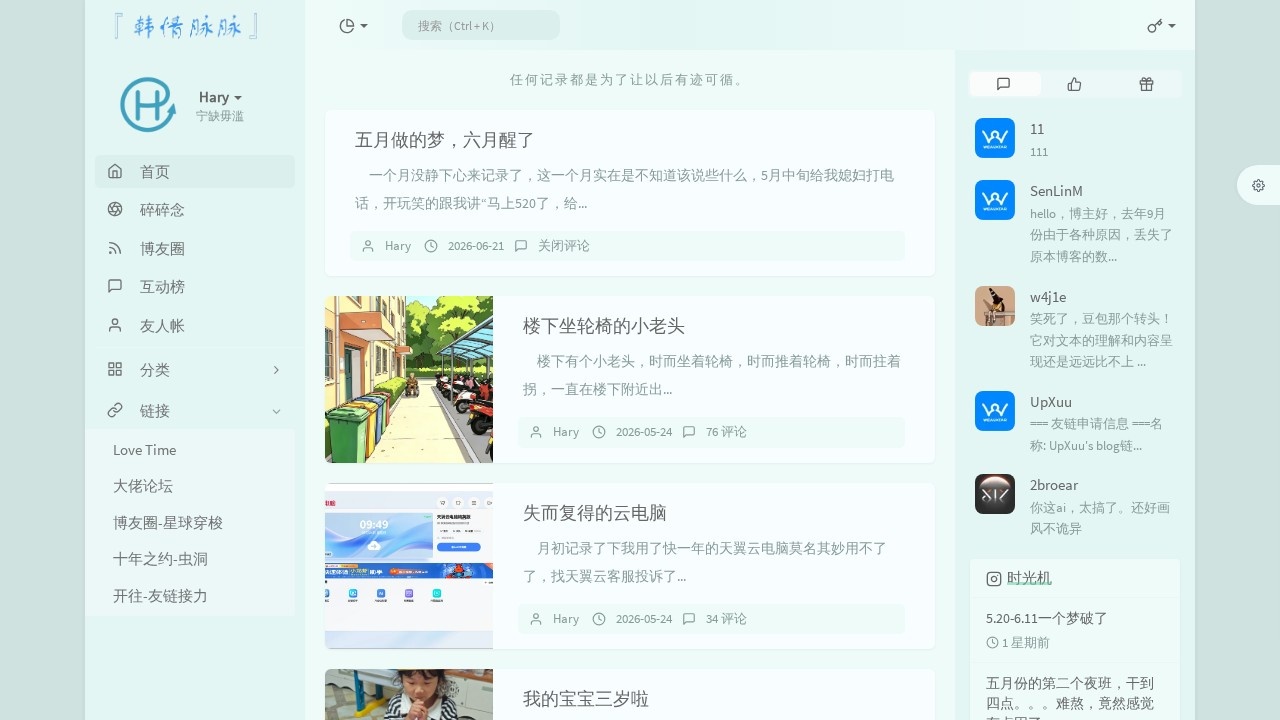1280x720 pixels.
Task: Switch to the gift box tab
Action: (1146, 84)
